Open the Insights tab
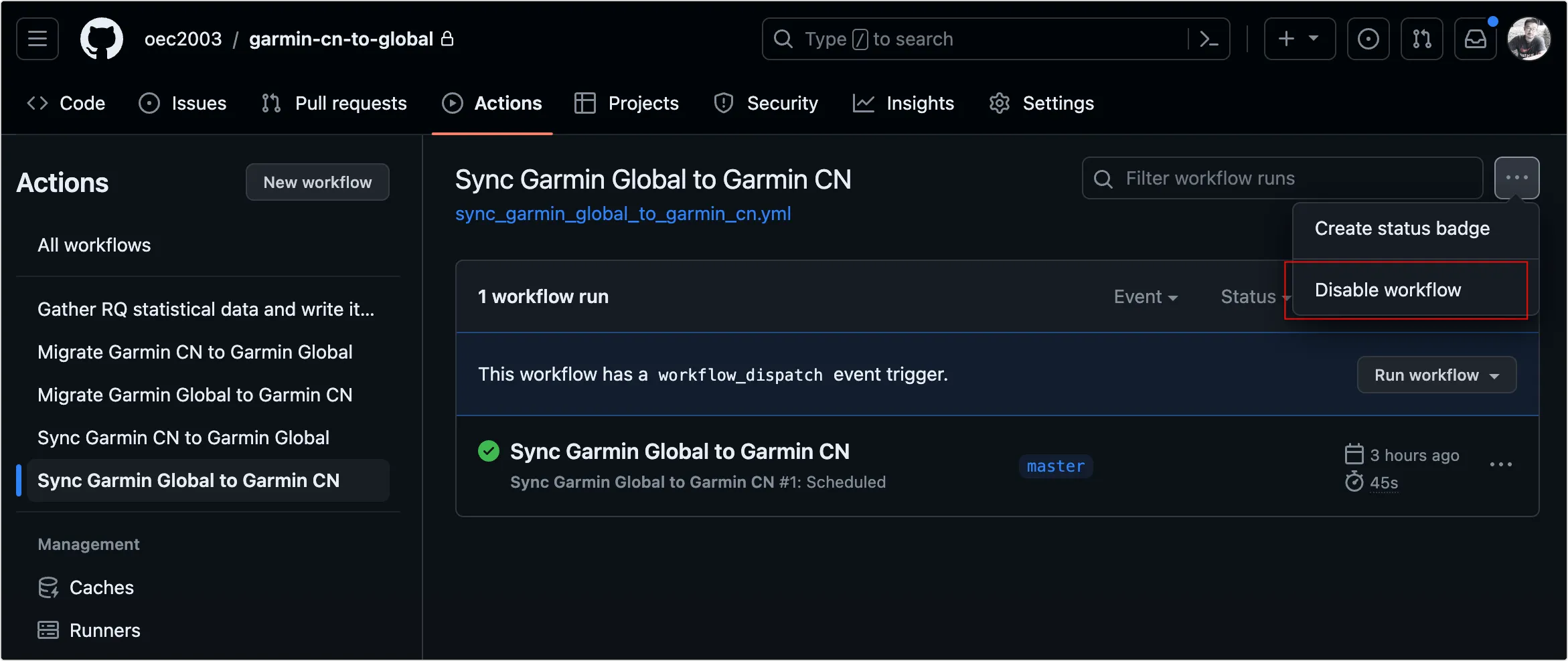 [x=903, y=103]
